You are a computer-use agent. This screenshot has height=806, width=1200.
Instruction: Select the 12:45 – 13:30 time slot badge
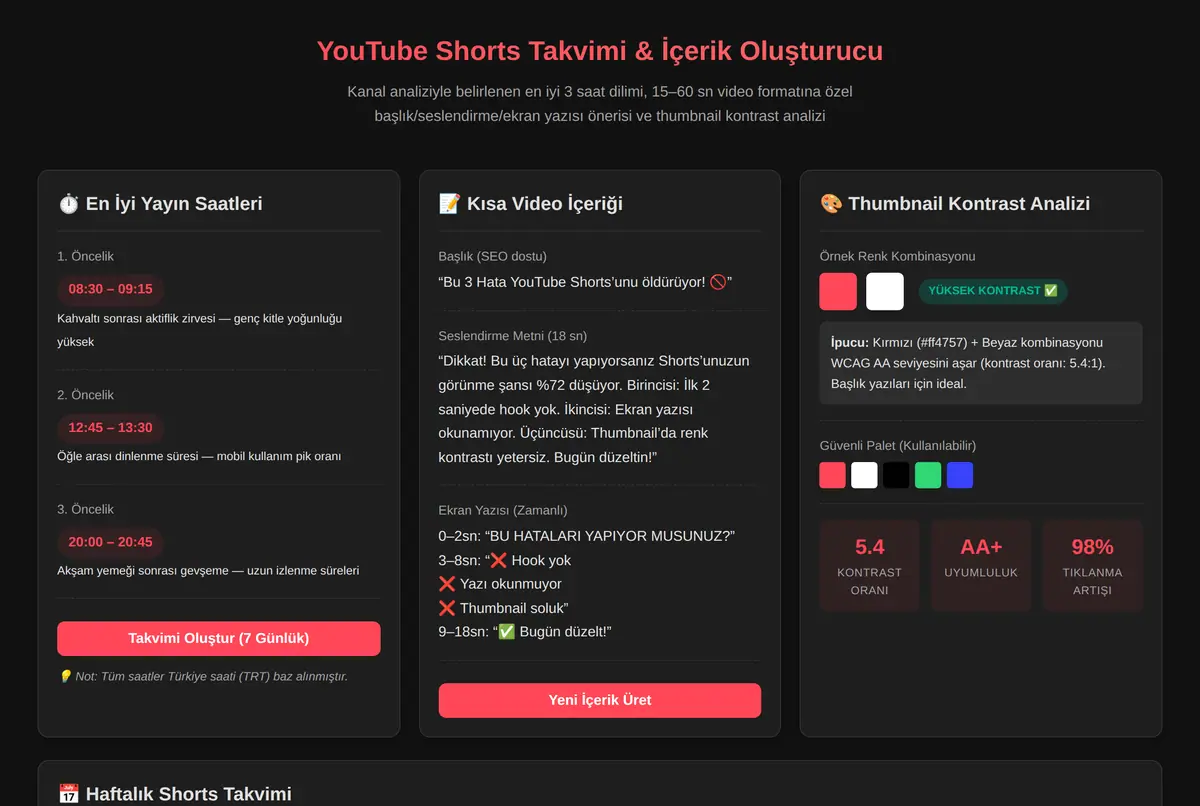(110, 427)
